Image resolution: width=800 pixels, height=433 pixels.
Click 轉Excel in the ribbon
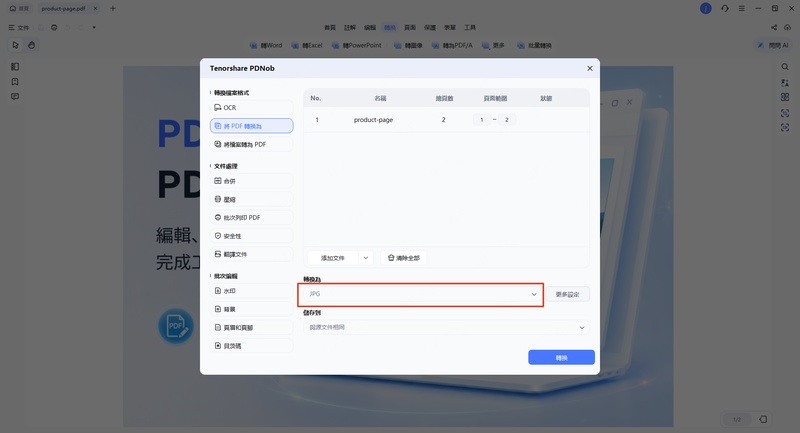(x=307, y=45)
